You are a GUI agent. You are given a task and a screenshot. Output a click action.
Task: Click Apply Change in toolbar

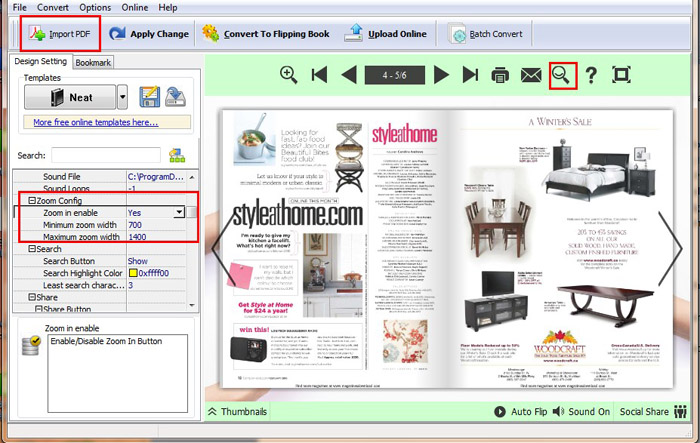[149, 34]
